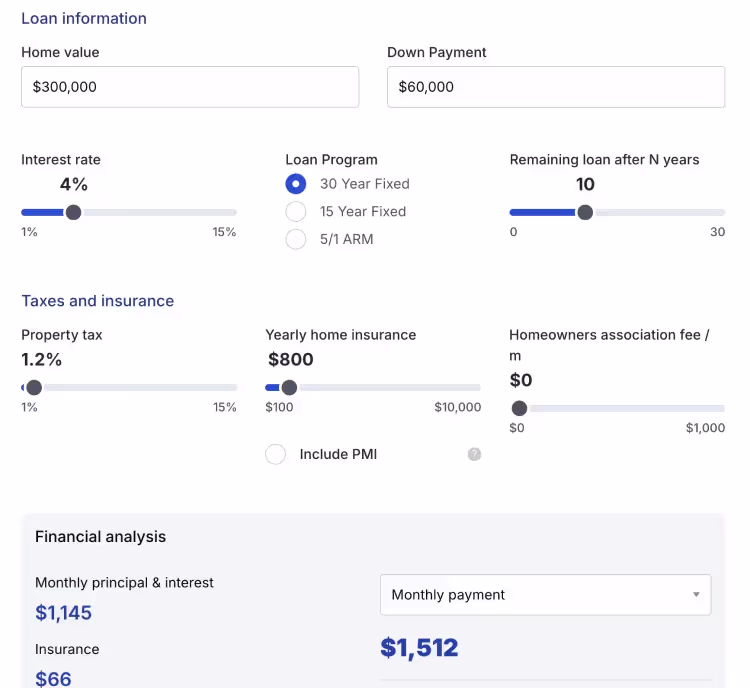
Task: Select the 5/1 ARM loan program
Action: 296,240
